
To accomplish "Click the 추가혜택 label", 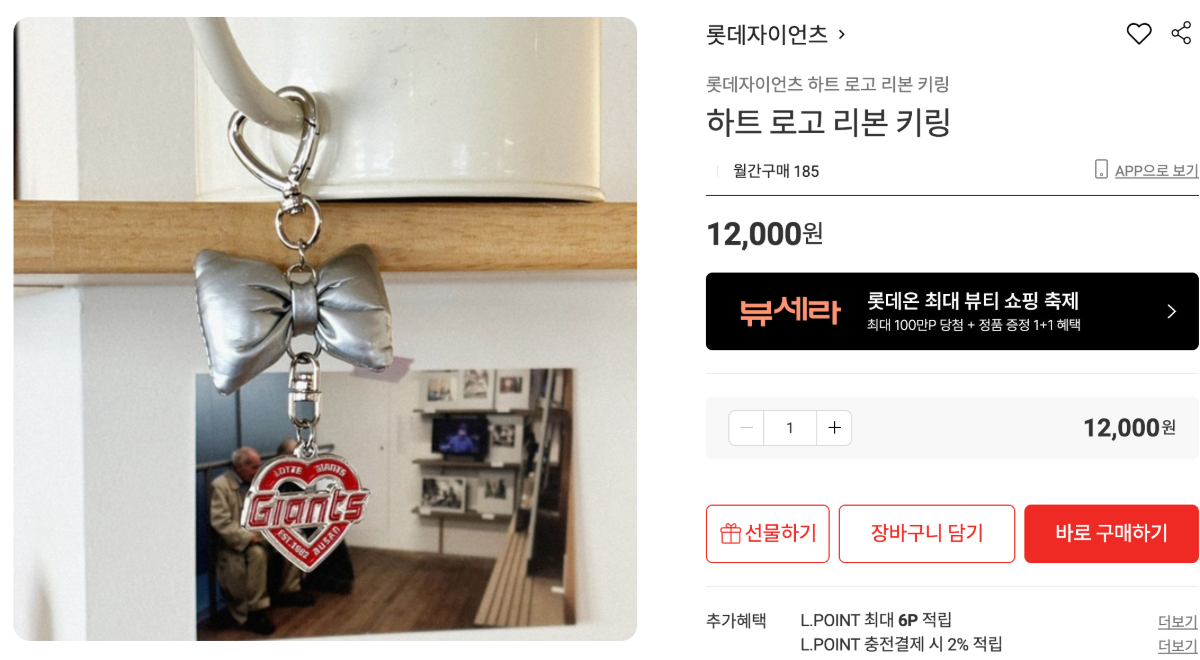I will [736, 620].
